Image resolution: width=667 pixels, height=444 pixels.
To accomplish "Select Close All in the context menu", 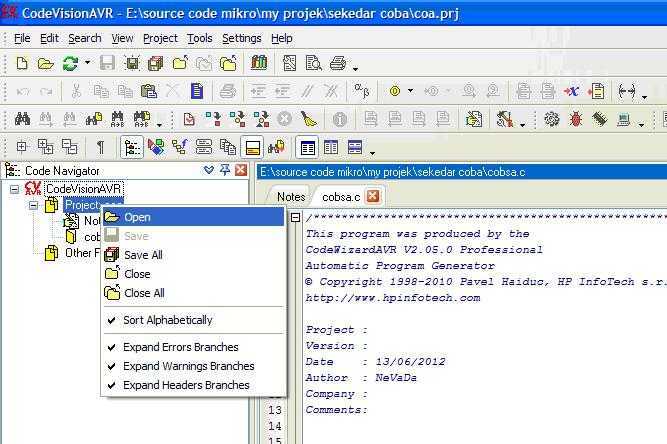I will pos(194,293).
